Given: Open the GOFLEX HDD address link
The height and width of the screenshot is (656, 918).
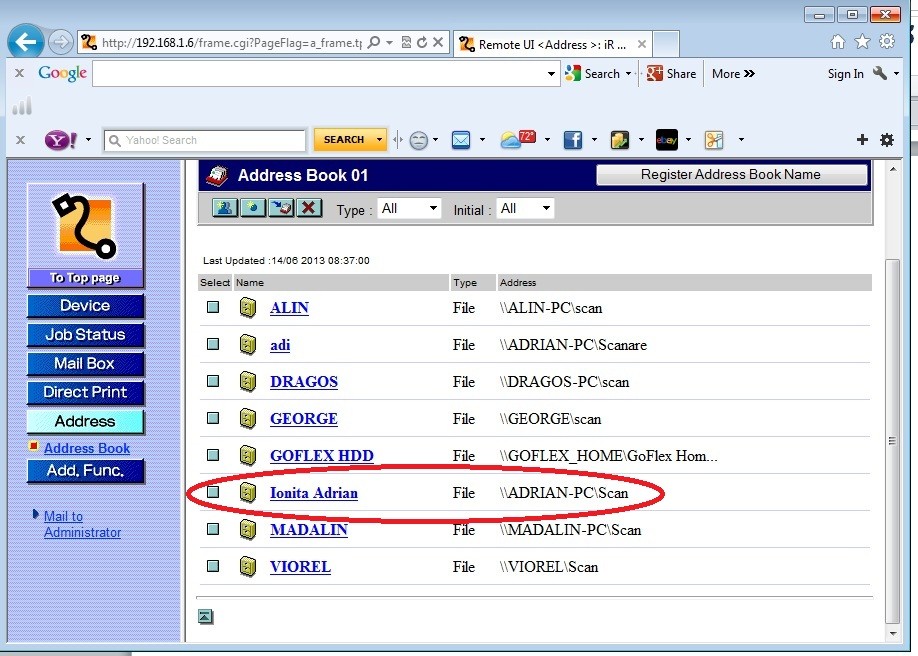Looking at the screenshot, I should 321,456.
